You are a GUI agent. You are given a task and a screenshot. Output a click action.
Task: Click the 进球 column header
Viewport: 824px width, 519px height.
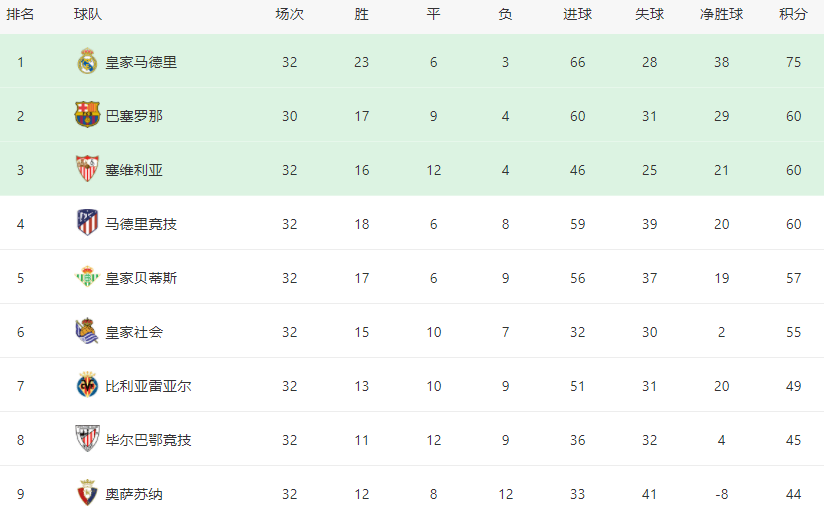click(x=578, y=15)
